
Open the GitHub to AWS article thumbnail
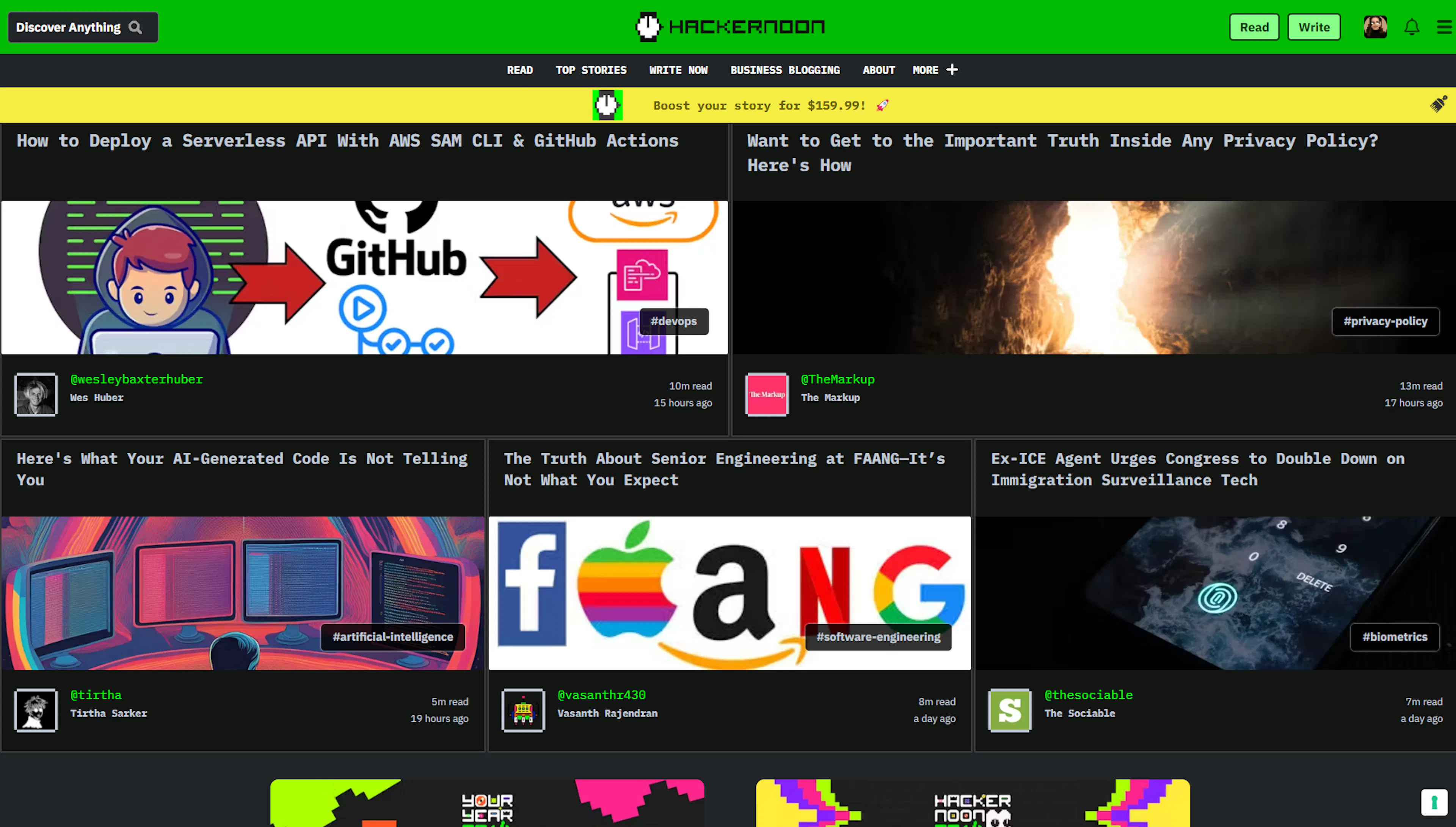point(364,277)
